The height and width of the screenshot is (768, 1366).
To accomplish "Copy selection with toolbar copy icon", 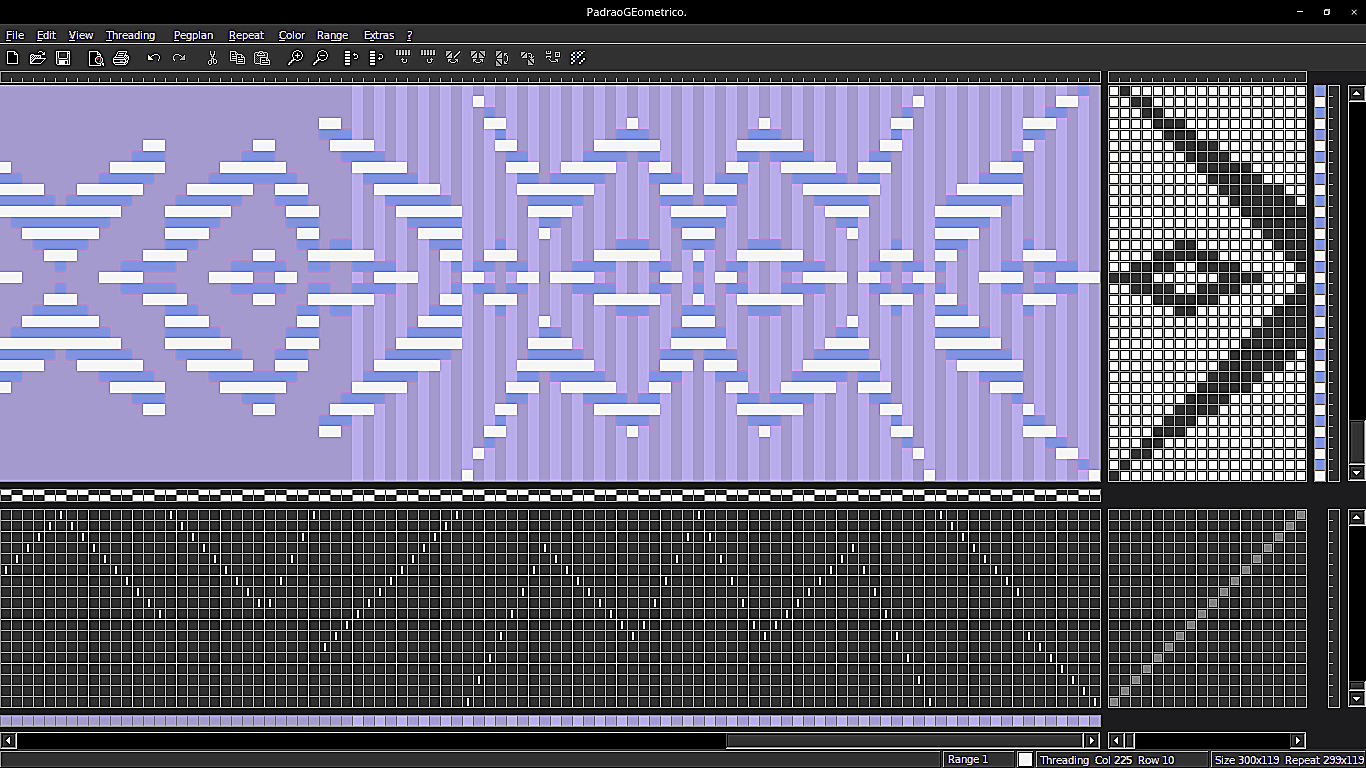I will (x=237, y=58).
